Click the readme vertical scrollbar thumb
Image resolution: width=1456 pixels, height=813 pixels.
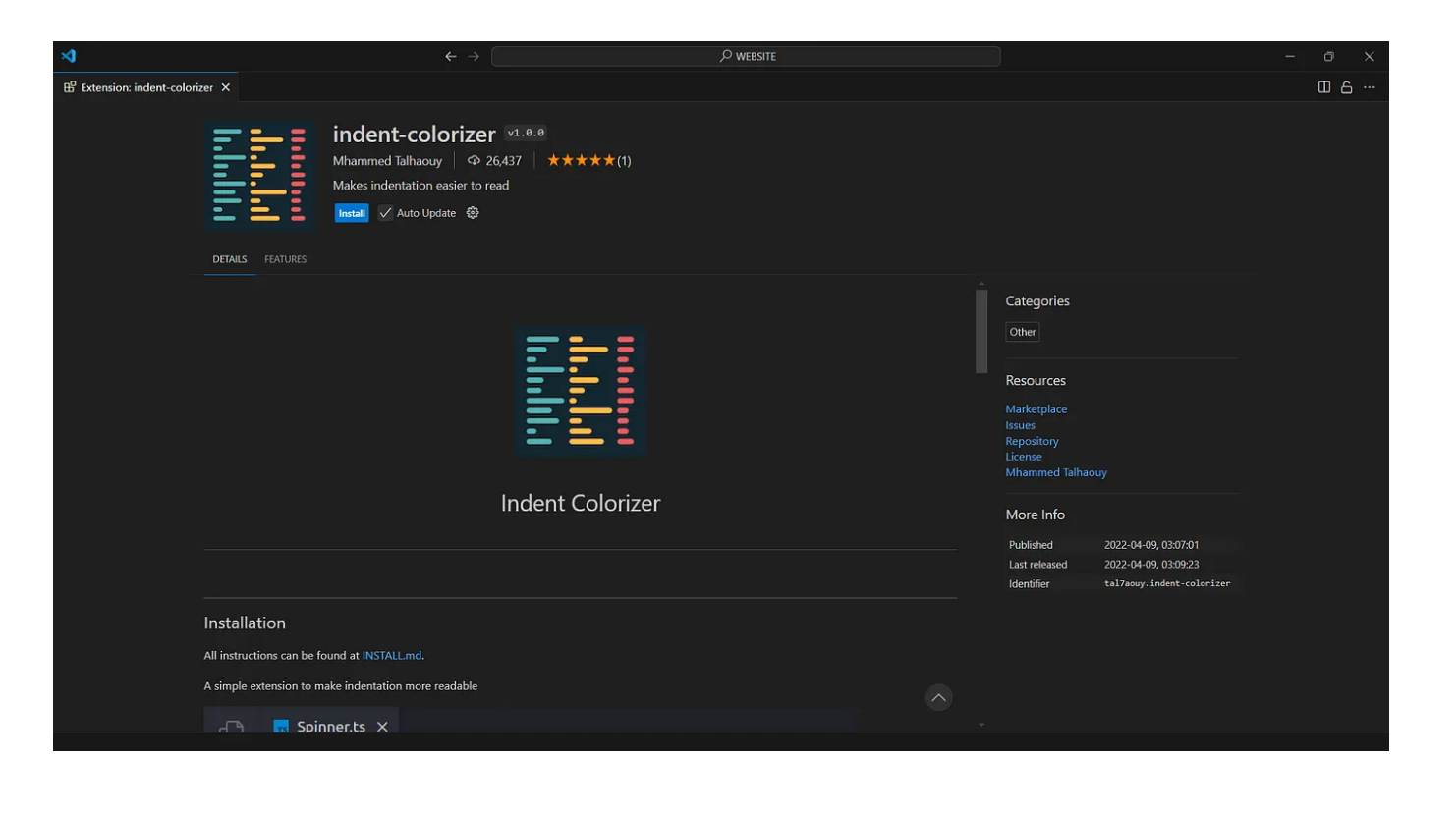point(981,331)
